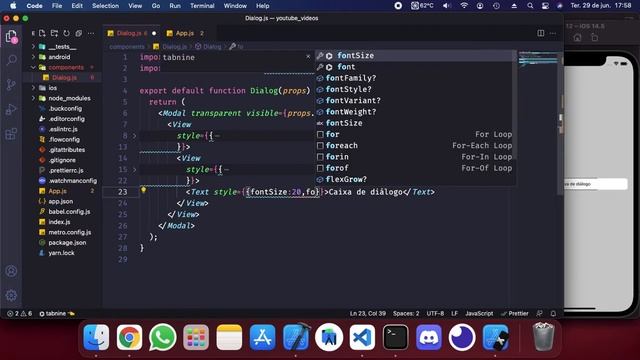Open errors and warnings in status bar
Image resolution: width=640 pixels, height=360 pixels.
pos(20,313)
